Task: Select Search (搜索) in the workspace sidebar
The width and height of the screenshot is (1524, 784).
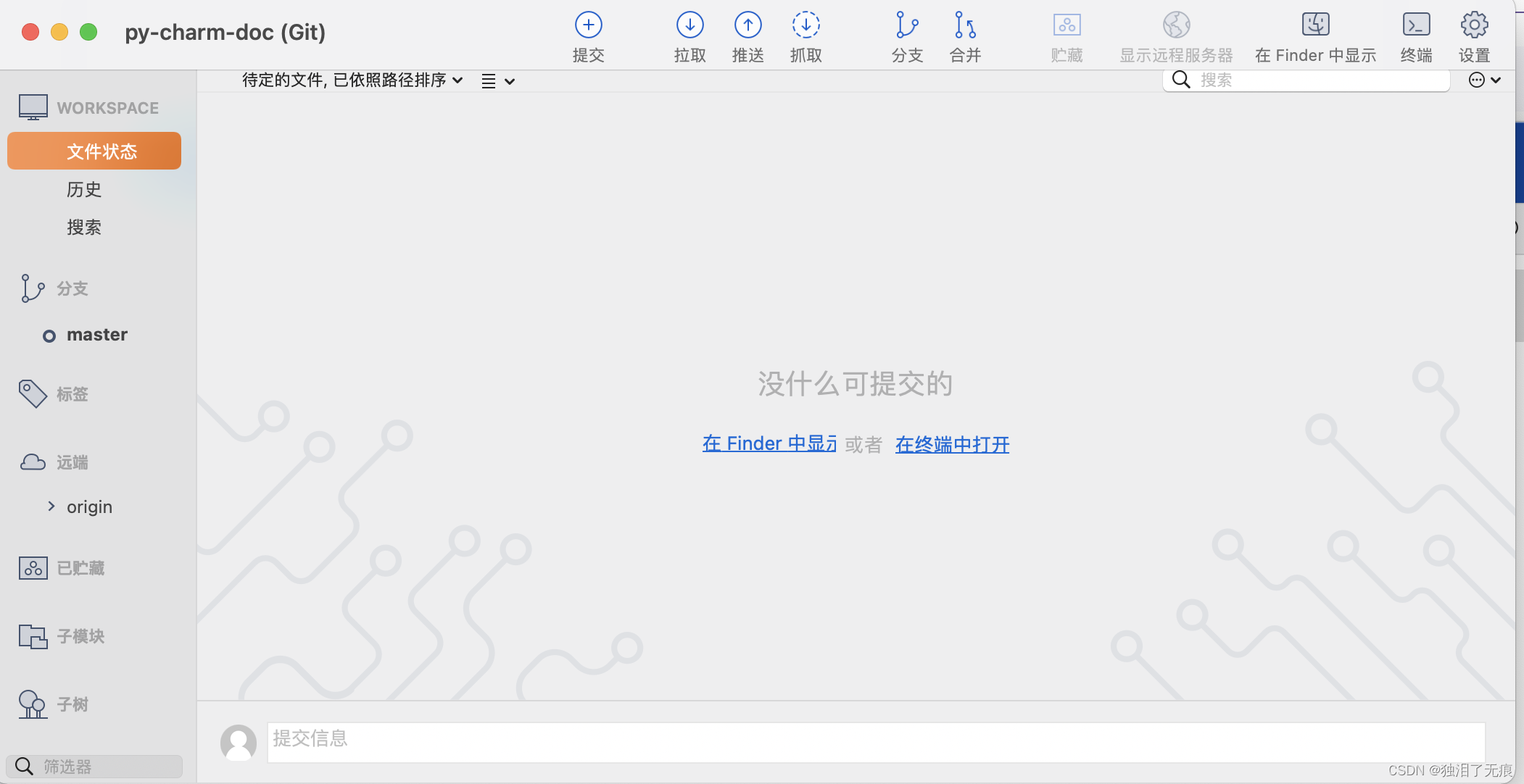Action: pyautogui.click(x=84, y=228)
